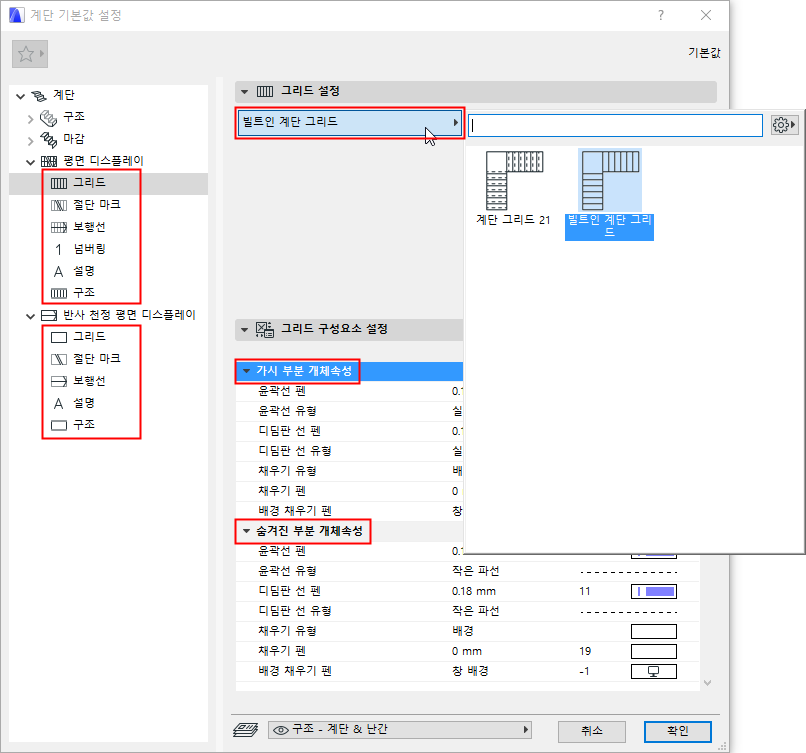Open the favorites star button
The height and width of the screenshot is (753, 806).
pyautogui.click(x=30, y=54)
